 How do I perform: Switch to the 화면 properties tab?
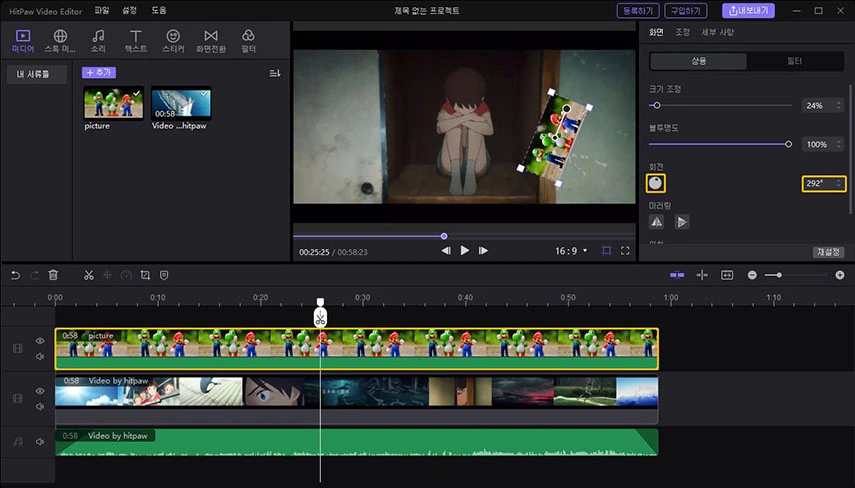click(x=656, y=32)
